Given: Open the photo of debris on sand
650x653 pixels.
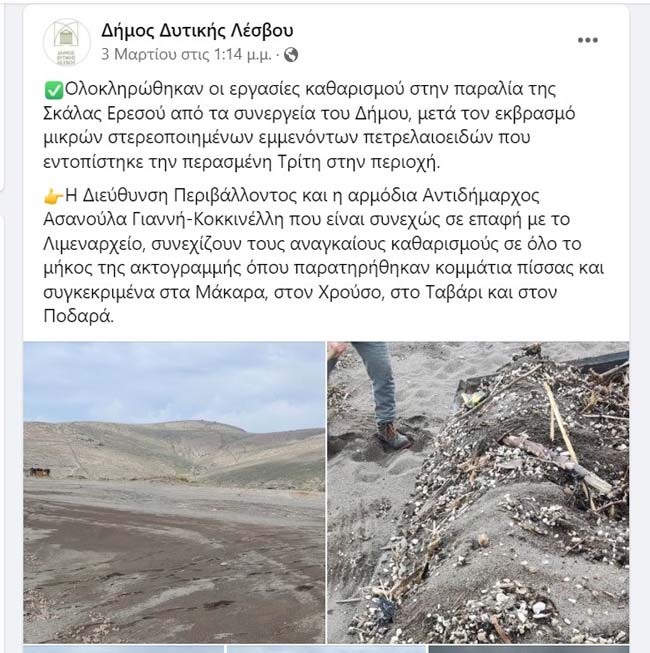Looking at the screenshot, I should tap(478, 492).
